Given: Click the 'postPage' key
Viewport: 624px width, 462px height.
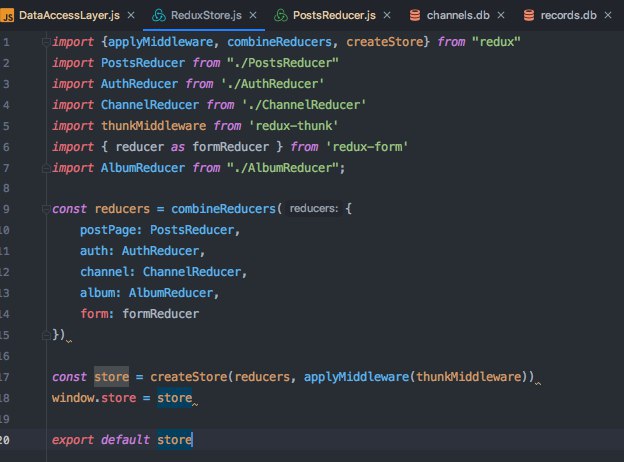Looking at the screenshot, I should tap(107, 230).
